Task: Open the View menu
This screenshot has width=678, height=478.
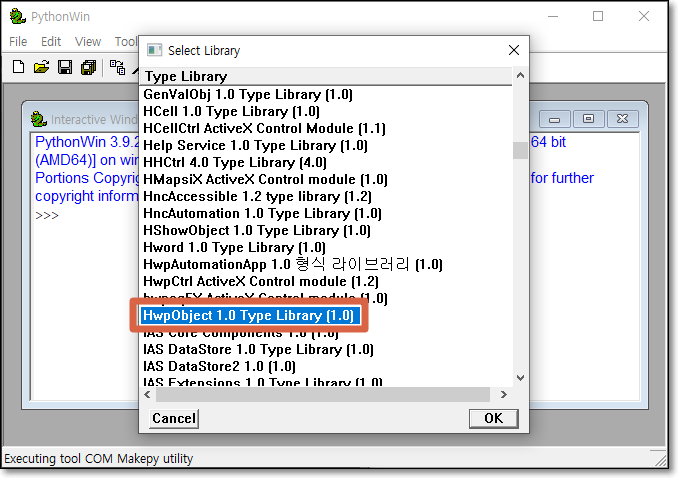Action: 88,42
